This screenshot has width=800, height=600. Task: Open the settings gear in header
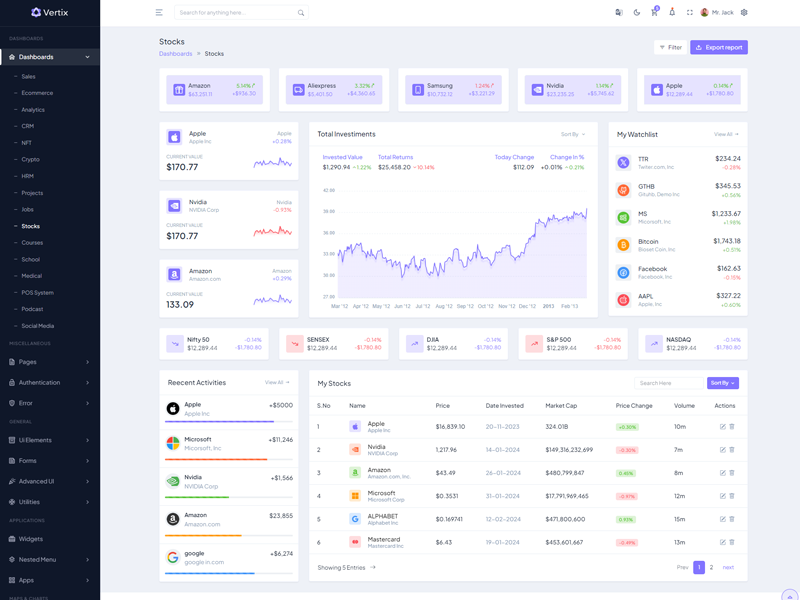click(x=744, y=13)
